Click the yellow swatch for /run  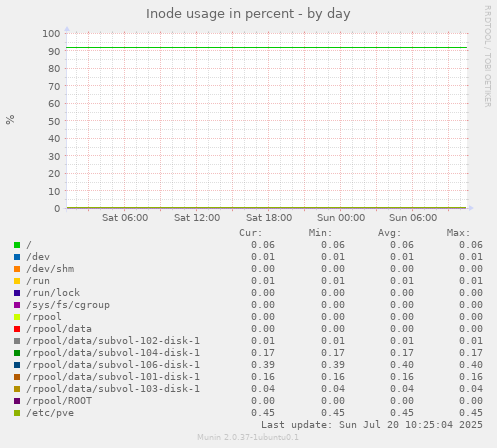(17, 281)
